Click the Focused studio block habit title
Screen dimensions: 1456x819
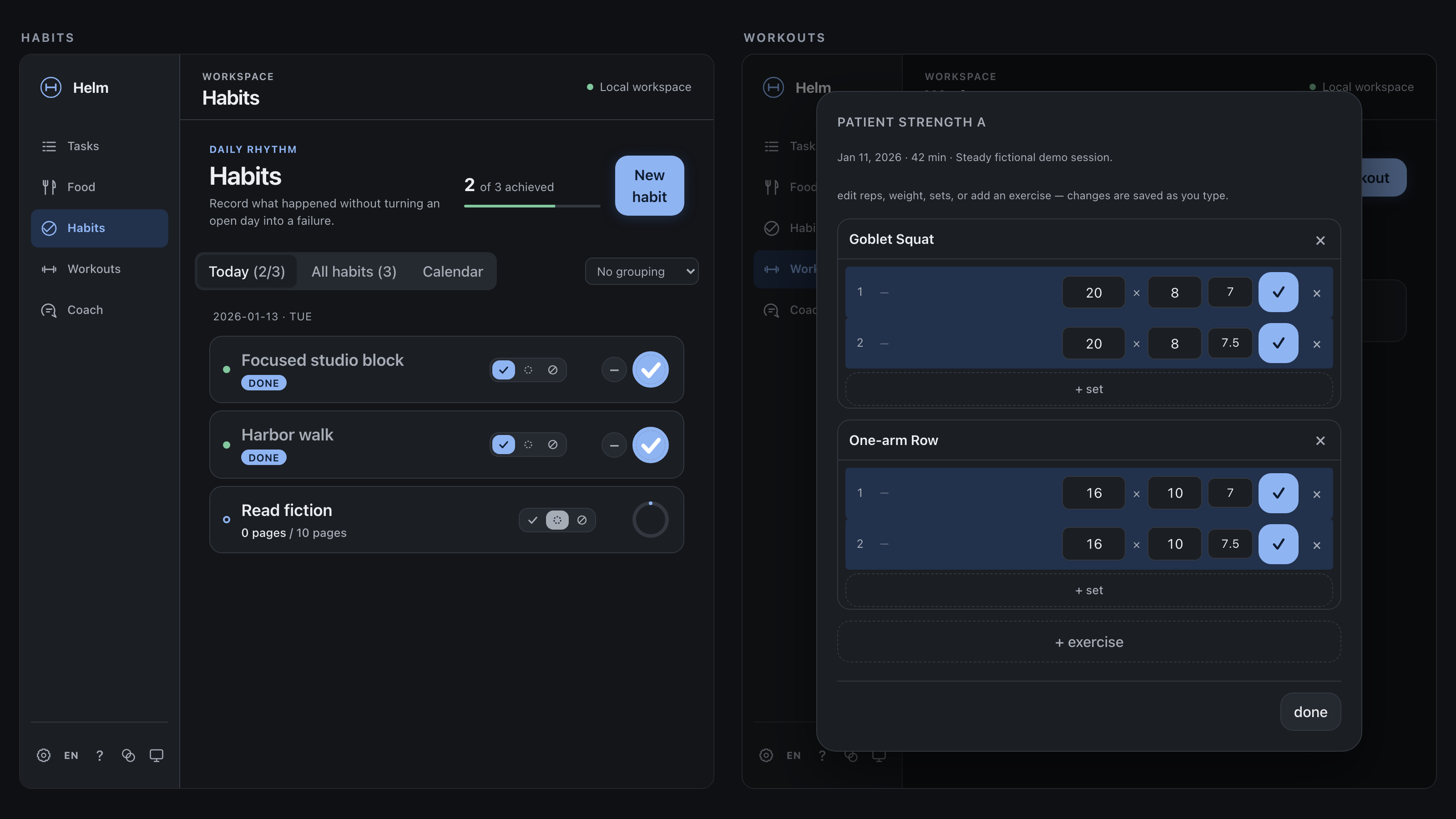[x=322, y=360]
